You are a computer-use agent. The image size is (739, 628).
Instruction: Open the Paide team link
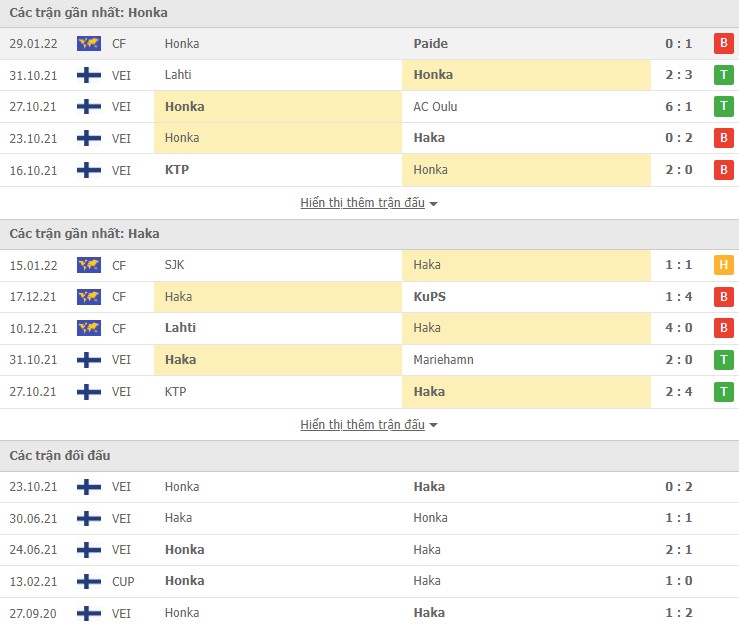click(430, 44)
